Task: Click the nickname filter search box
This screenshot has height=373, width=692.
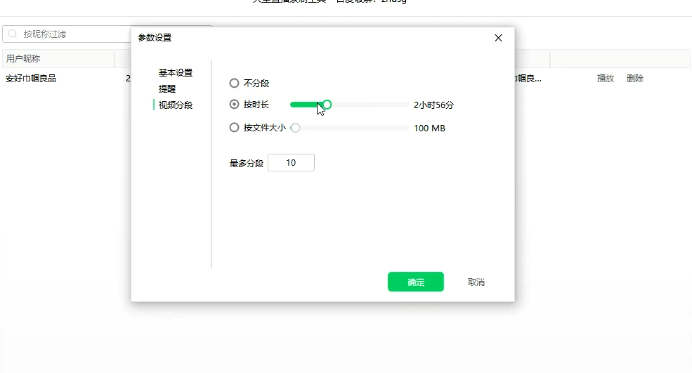Action: point(66,34)
